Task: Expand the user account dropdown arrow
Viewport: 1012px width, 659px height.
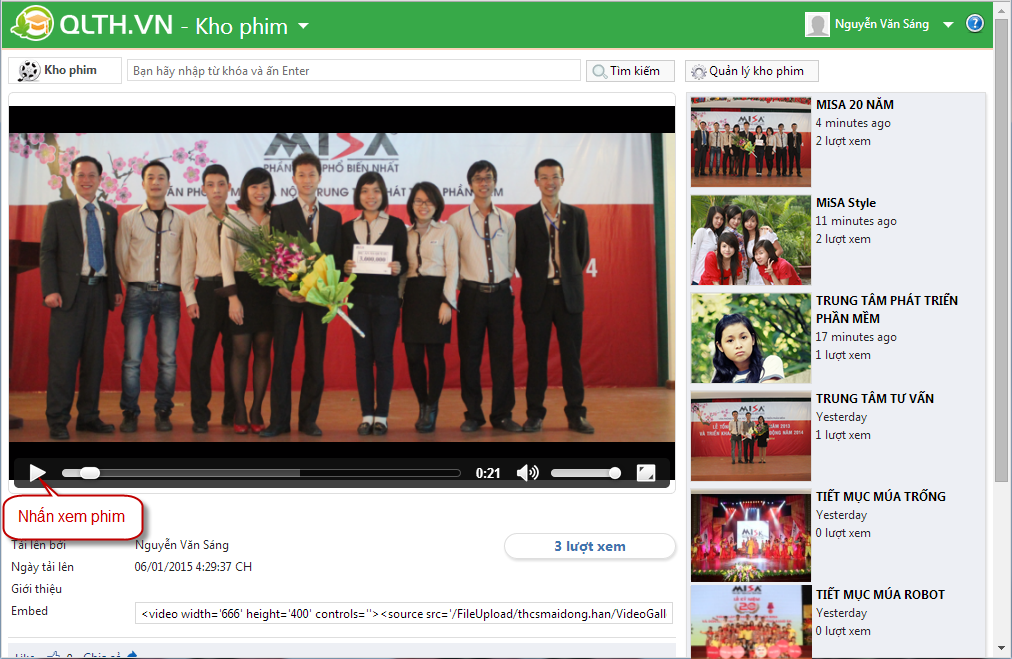Action: (948, 25)
